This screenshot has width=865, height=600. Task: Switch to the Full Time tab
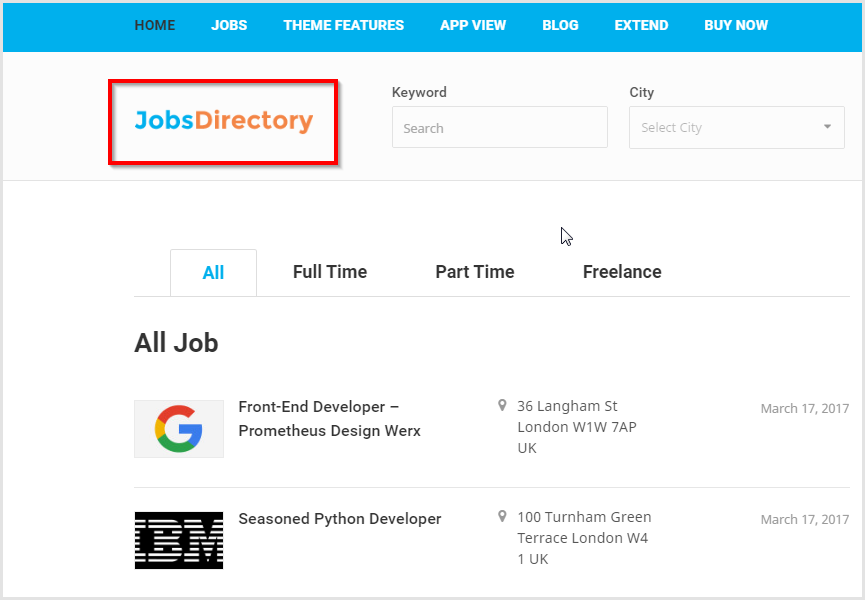coord(330,272)
